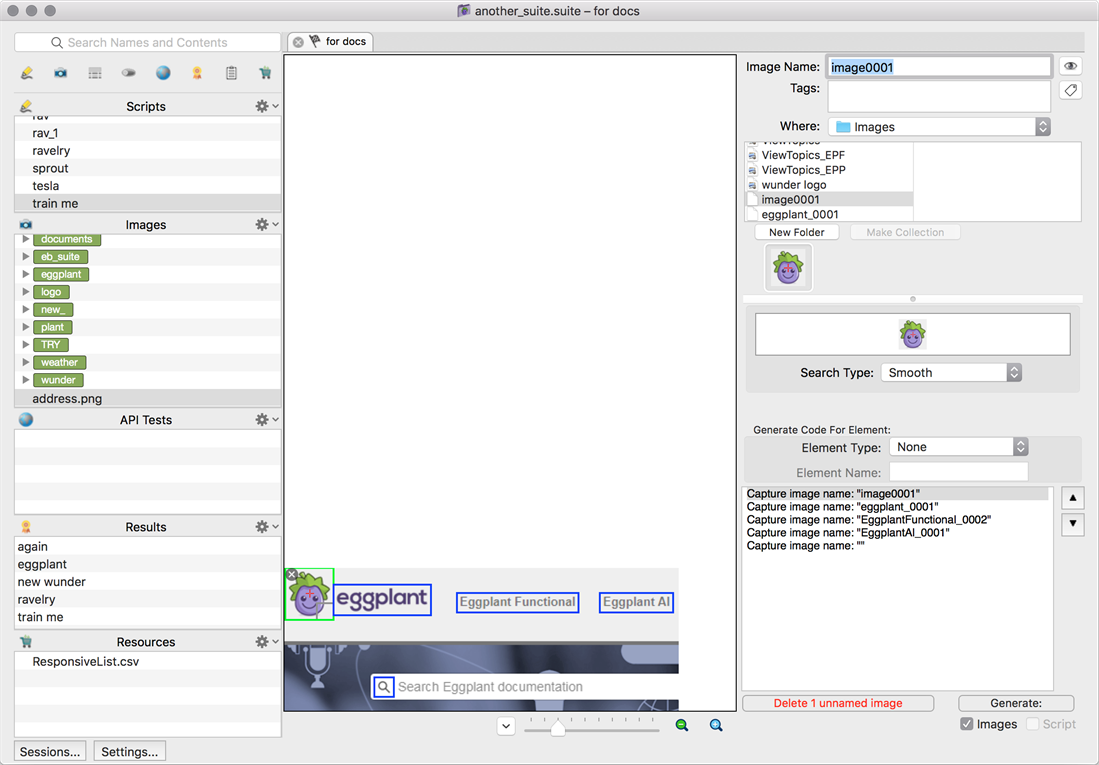Click the magnifier icon in Eggplant documentation search
The image size is (1099, 765).
[383, 686]
